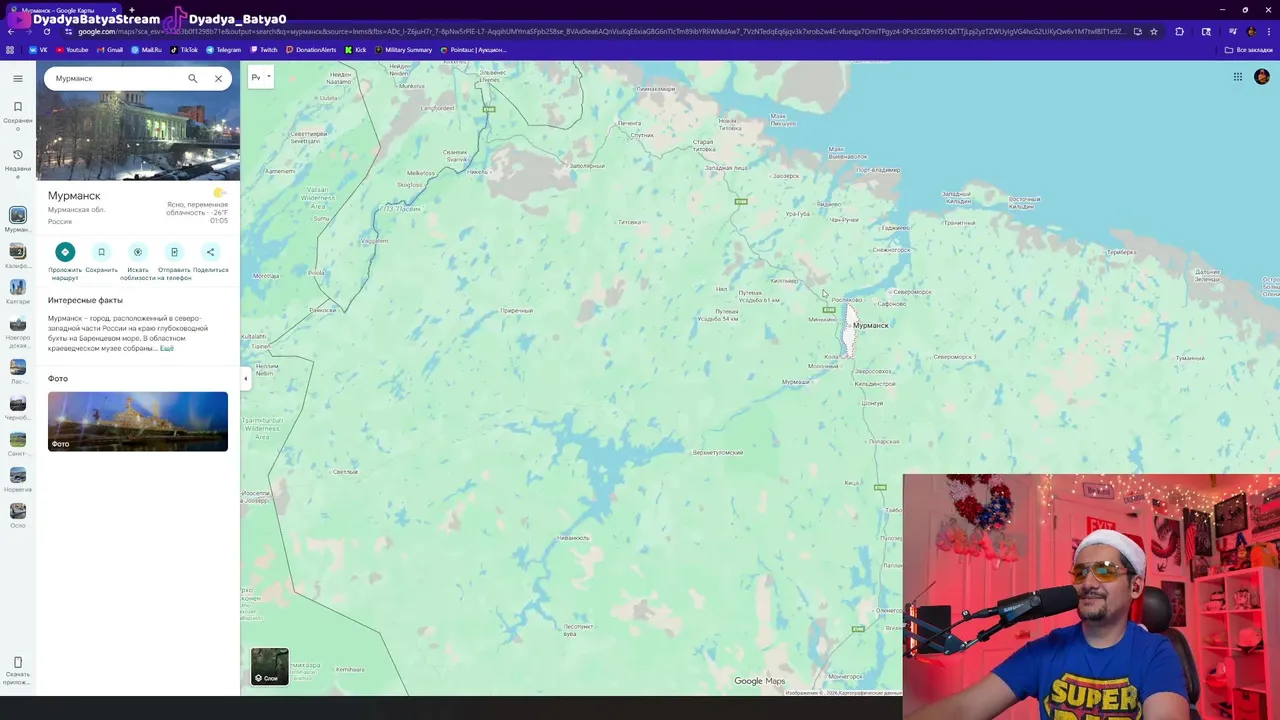This screenshot has height=720, width=1280.
Task: Open Telegram bookmark
Action: (x=224, y=49)
